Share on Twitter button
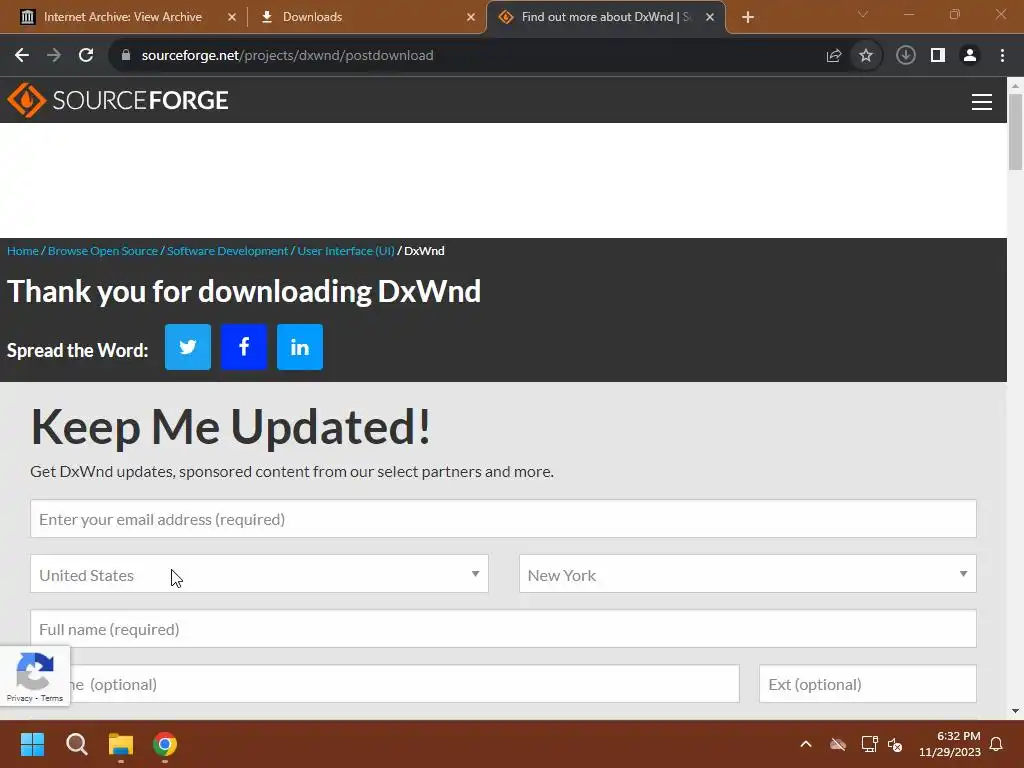Viewport: 1024px width, 768px height. [187, 347]
